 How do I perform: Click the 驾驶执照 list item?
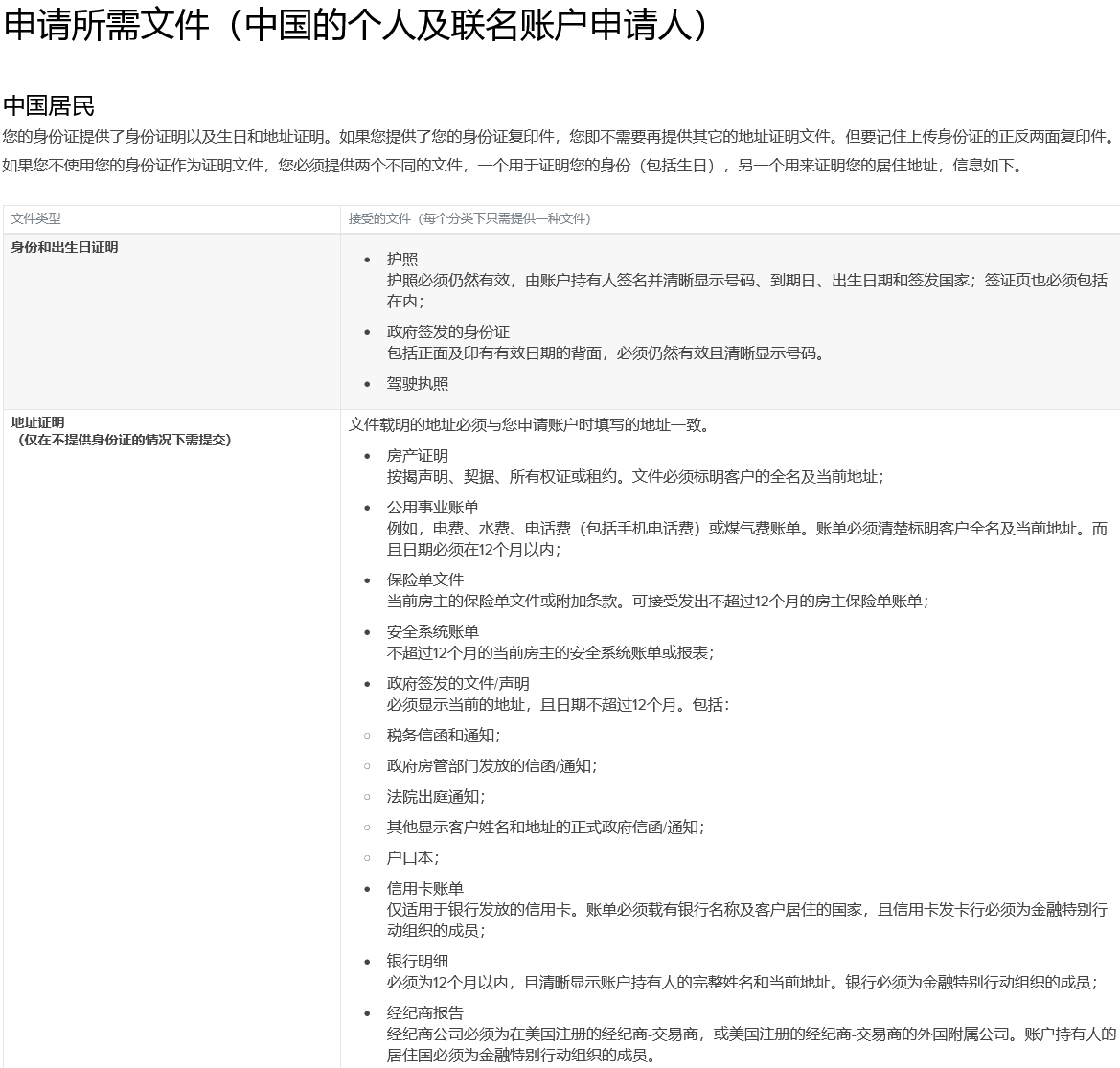pyautogui.click(x=417, y=383)
